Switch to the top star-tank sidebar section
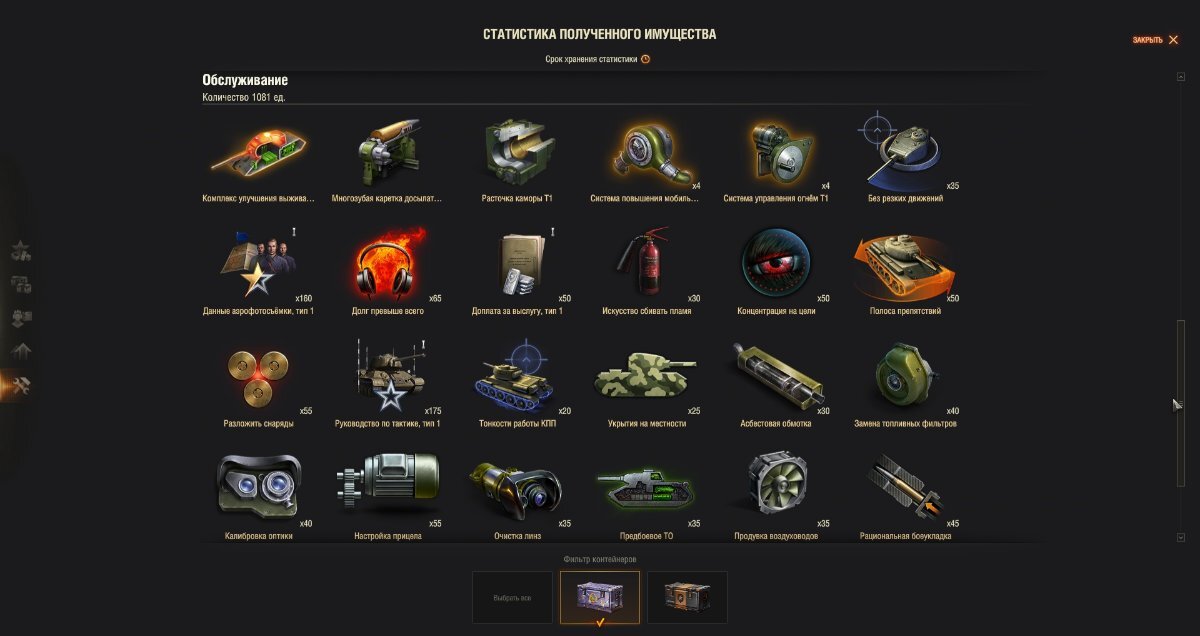1200x636 pixels. [x=20, y=252]
